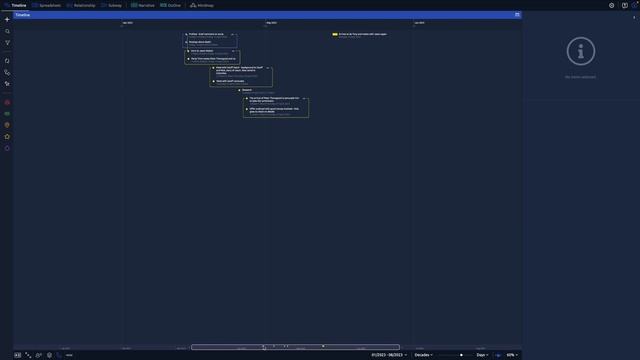
Task: Collapse the fourth event group box
Action: (304, 98)
